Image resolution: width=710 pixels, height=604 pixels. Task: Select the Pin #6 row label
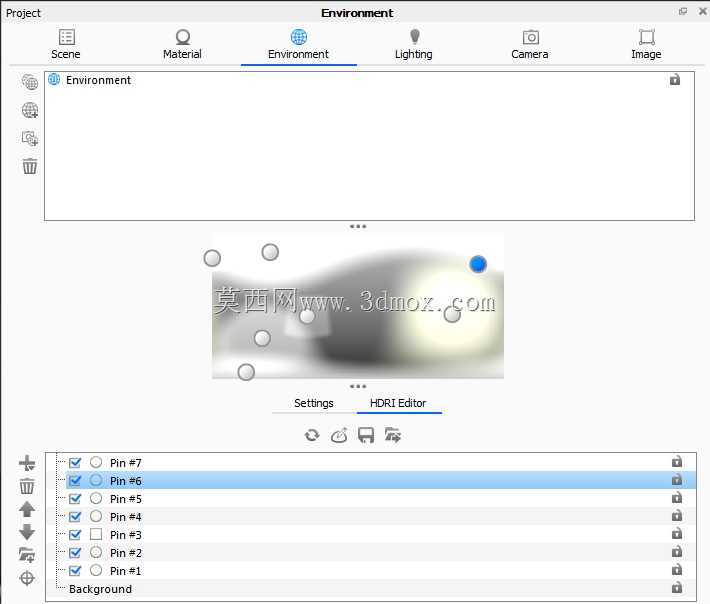[125, 481]
